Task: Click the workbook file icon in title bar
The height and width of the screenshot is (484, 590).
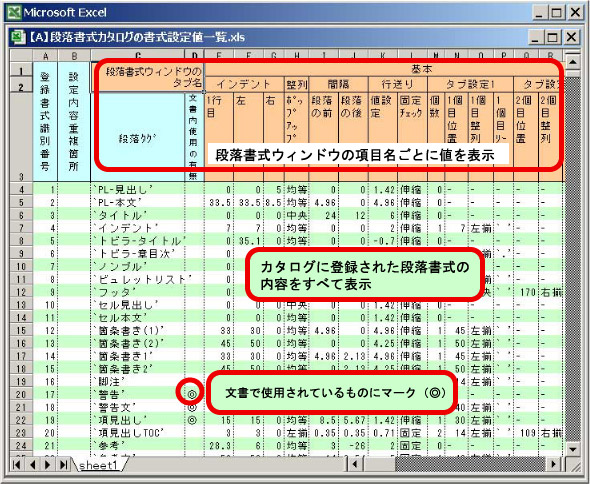Action: click(x=17, y=37)
